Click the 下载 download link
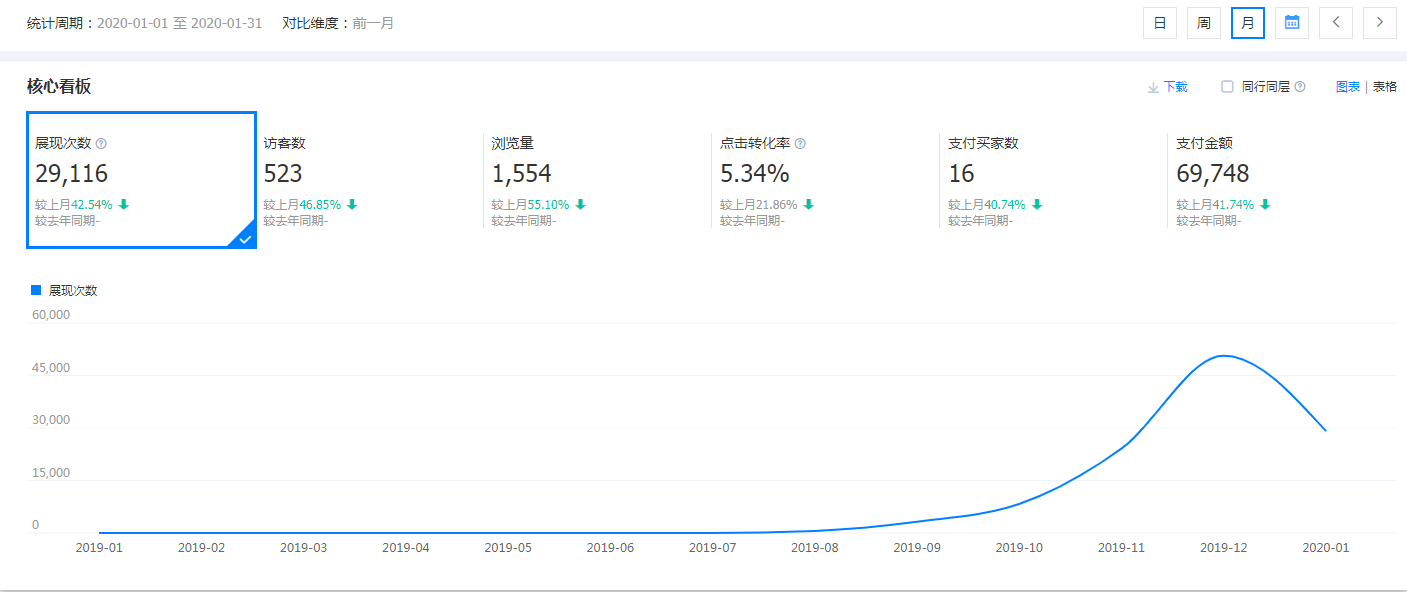This screenshot has height=592, width=1407. point(1175,87)
